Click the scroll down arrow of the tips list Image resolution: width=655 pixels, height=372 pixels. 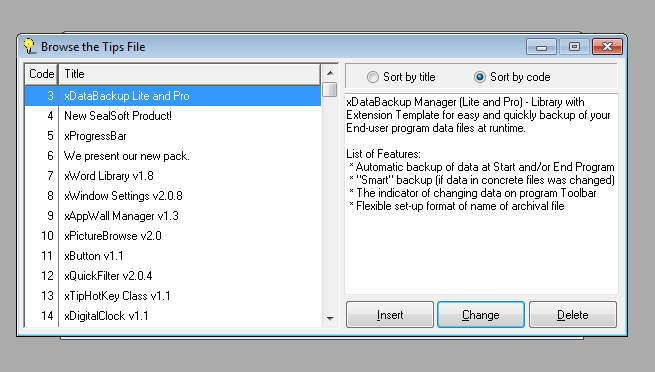(330, 319)
